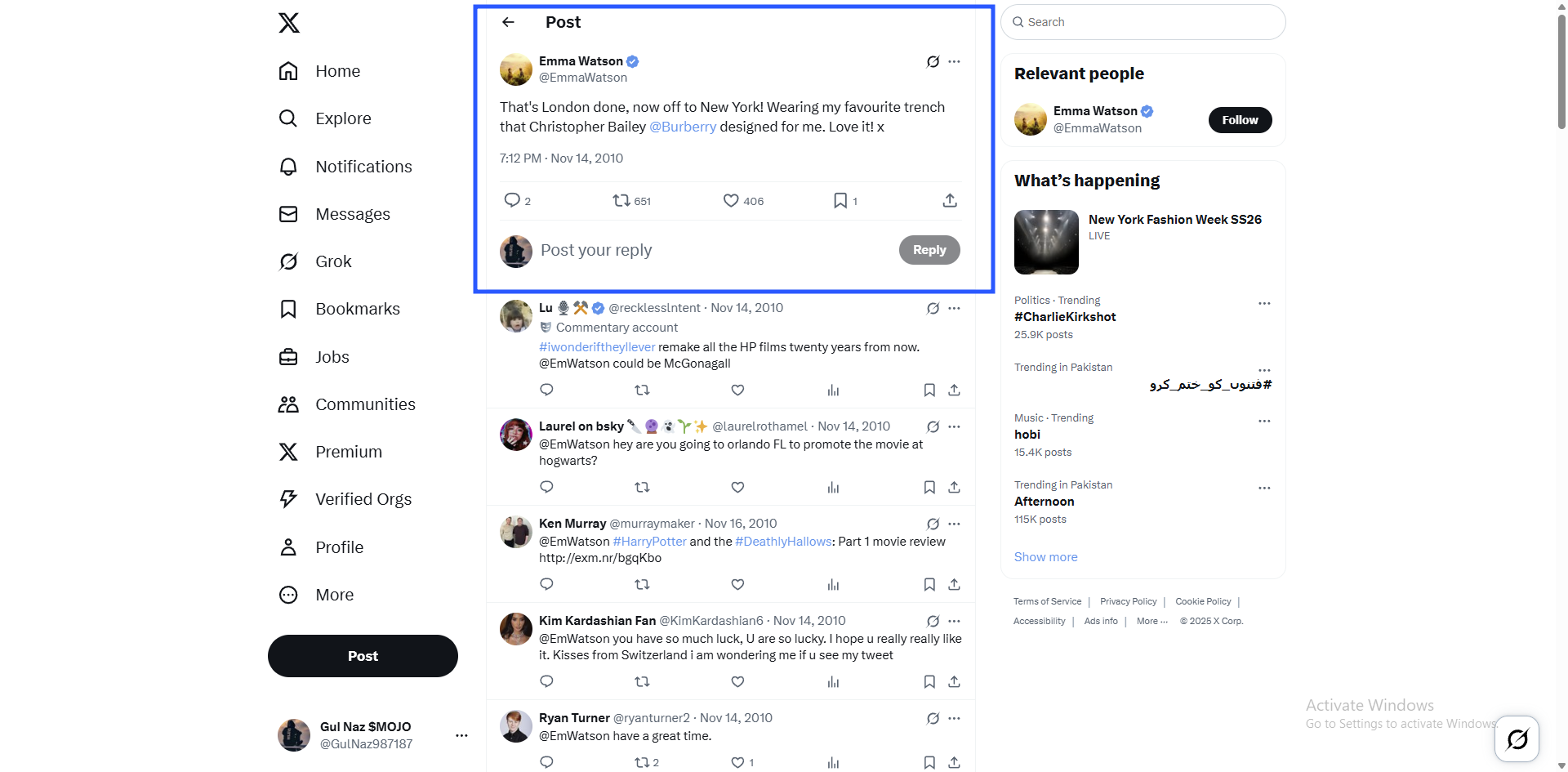Click Show more under What's happening

(1045, 557)
